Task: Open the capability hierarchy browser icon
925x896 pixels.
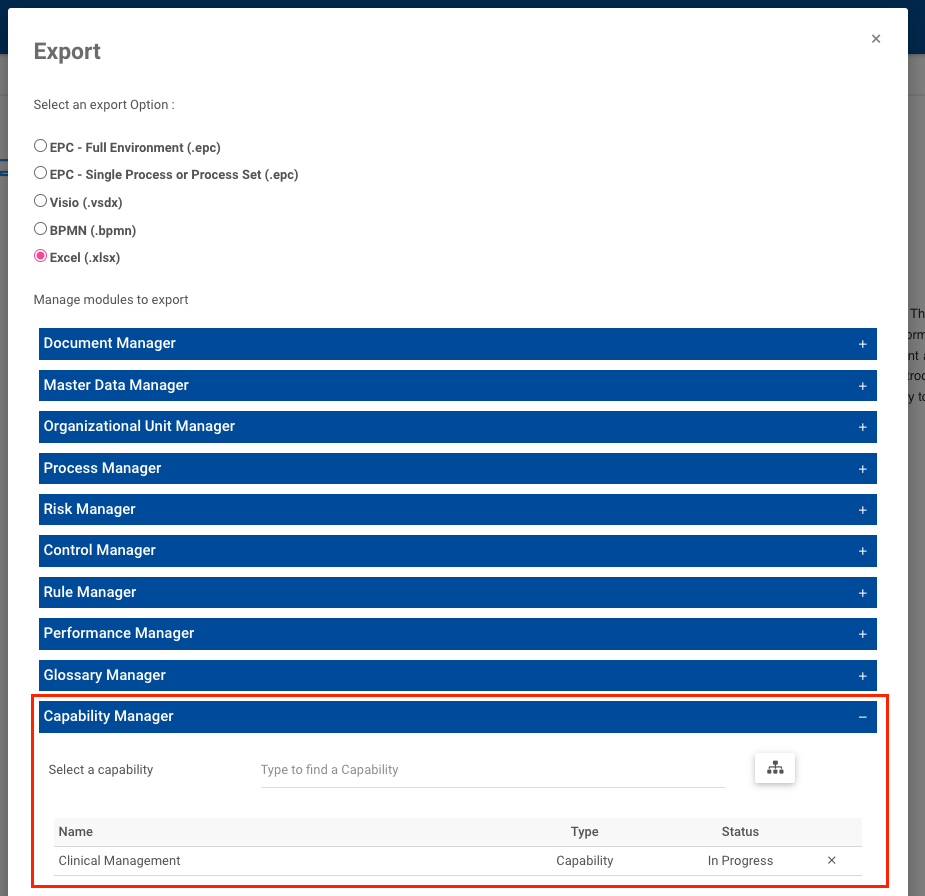Action: coord(774,768)
